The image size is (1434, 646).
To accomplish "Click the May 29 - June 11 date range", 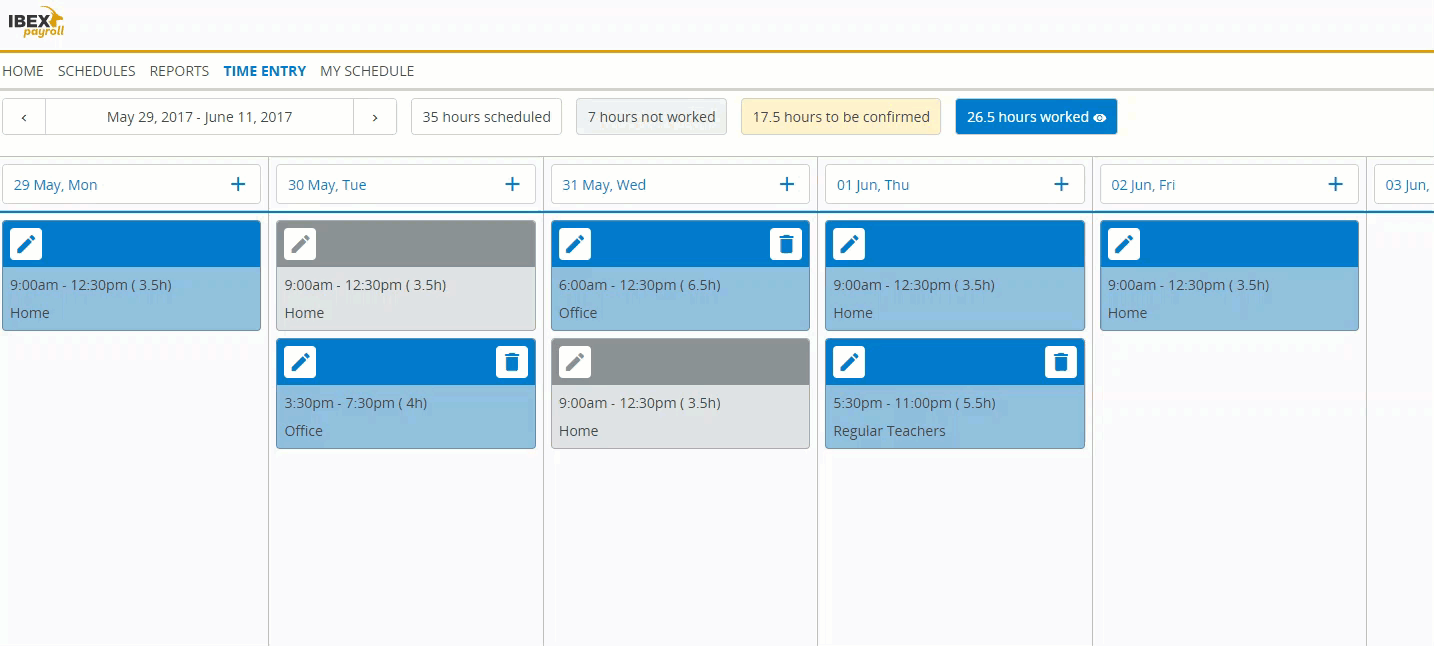I will click(200, 117).
